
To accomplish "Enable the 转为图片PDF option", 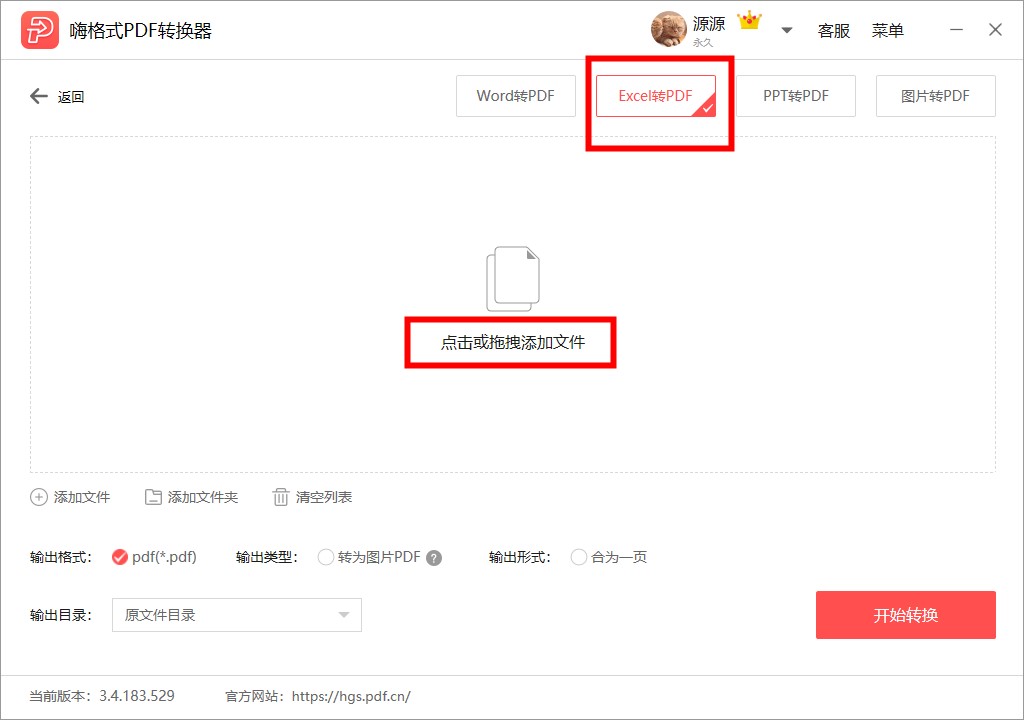I will coord(325,557).
